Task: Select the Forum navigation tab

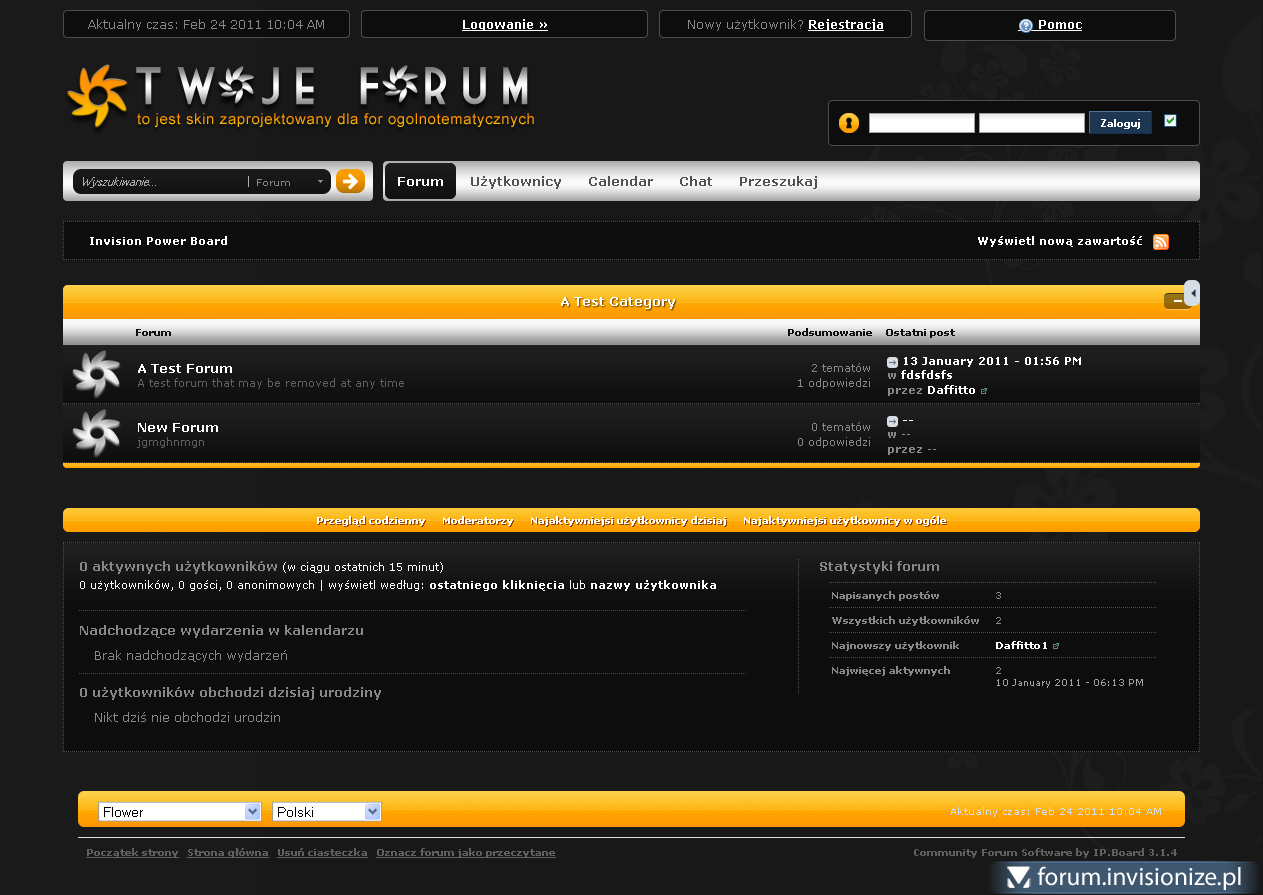Action: 420,181
